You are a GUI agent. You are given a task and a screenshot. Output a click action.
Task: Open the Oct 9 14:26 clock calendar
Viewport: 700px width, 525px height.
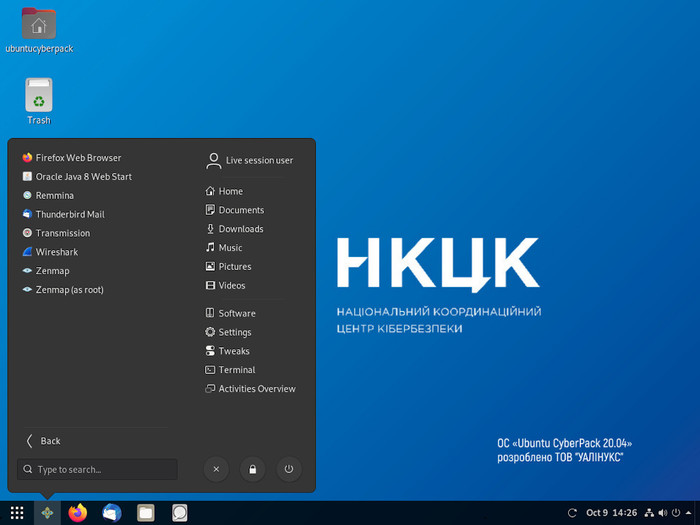(611, 513)
